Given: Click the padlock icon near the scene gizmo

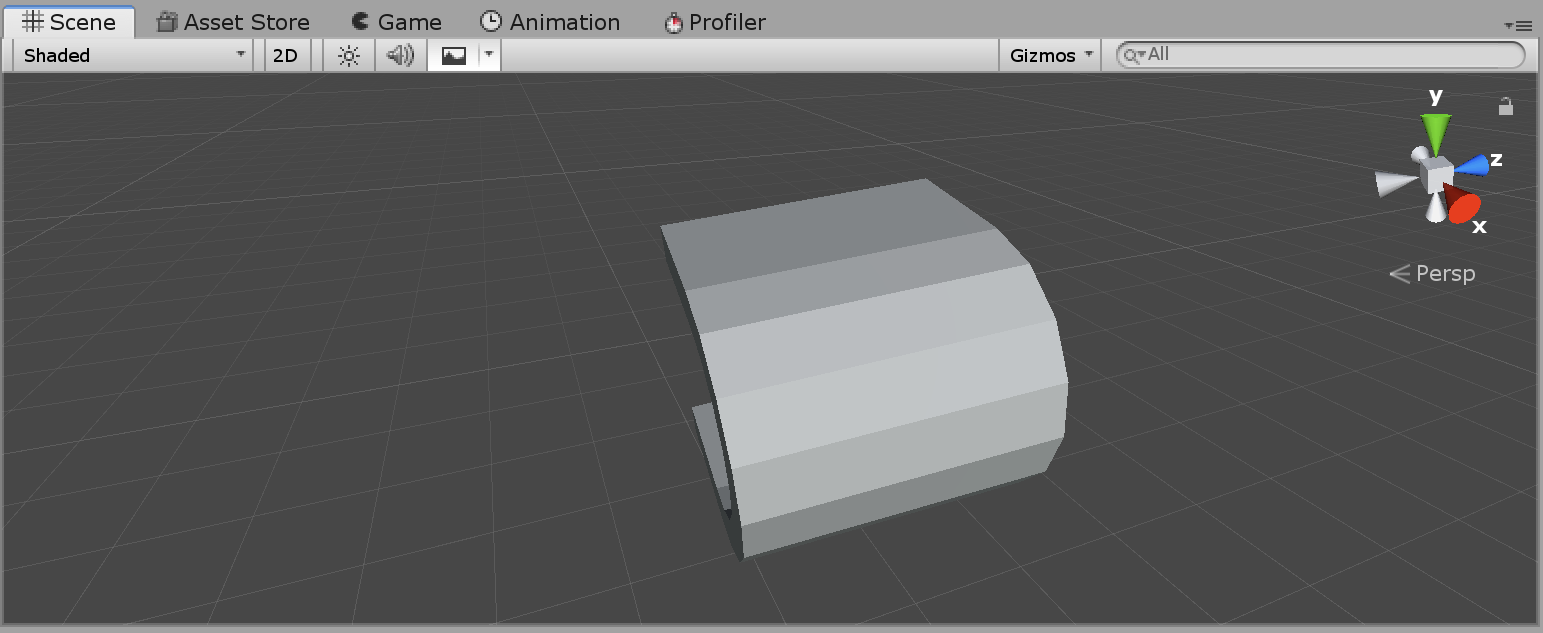Looking at the screenshot, I should click(x=1506, y=104).
